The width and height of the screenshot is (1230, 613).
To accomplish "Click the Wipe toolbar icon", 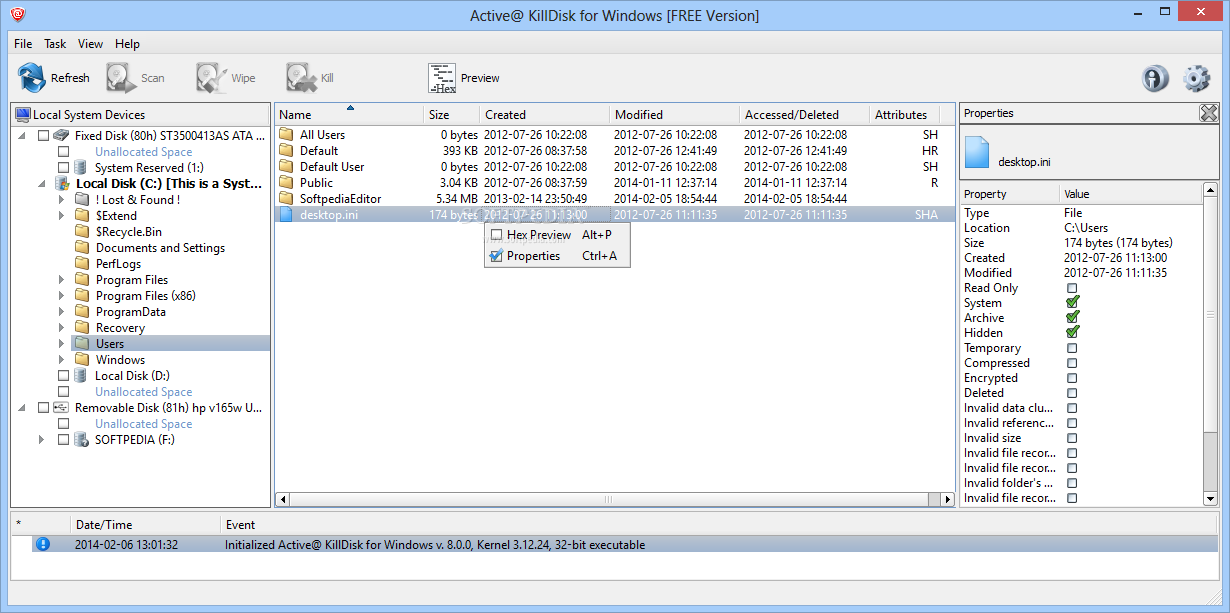I will pyautogui.click(x=211, y=77).
